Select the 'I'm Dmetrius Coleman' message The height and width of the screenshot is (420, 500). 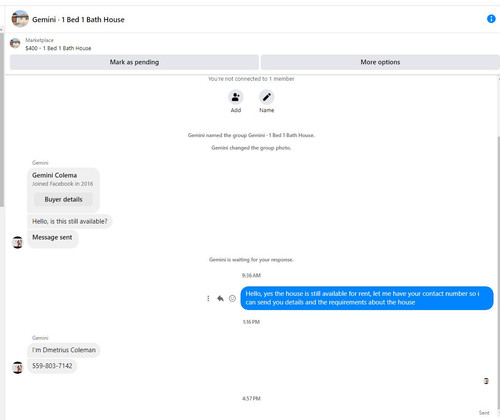(x=64, y=350)
